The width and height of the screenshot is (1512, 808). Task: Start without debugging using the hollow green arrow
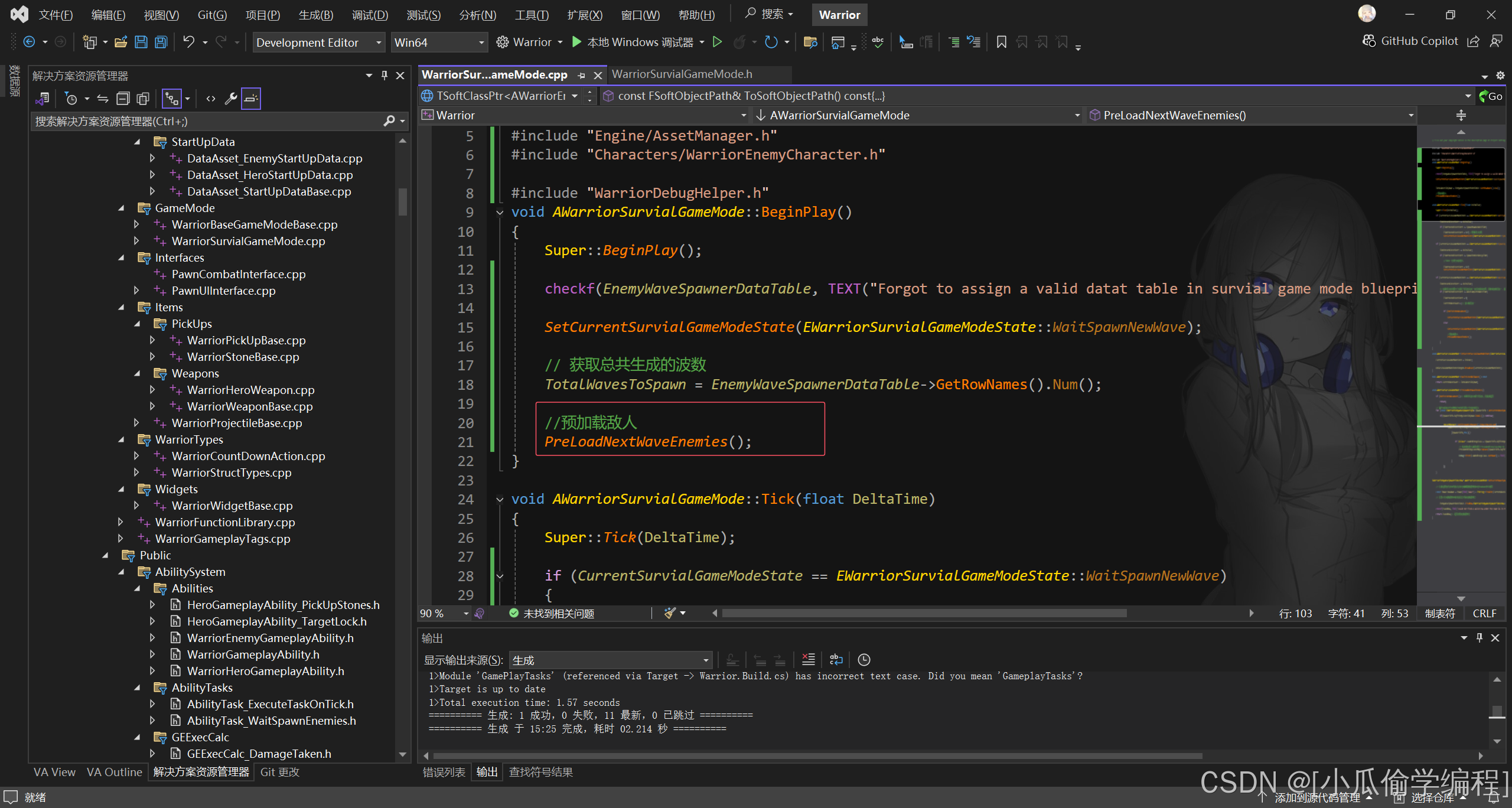tap(717, 42)
